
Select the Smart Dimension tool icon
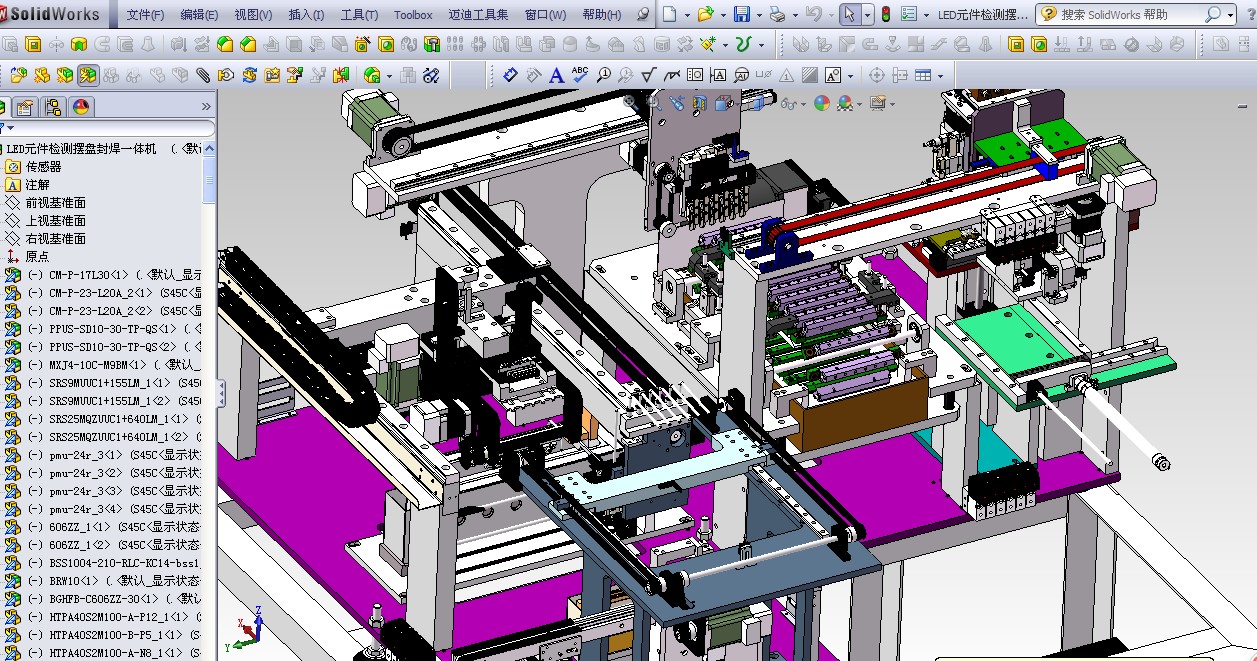(510, 75)
